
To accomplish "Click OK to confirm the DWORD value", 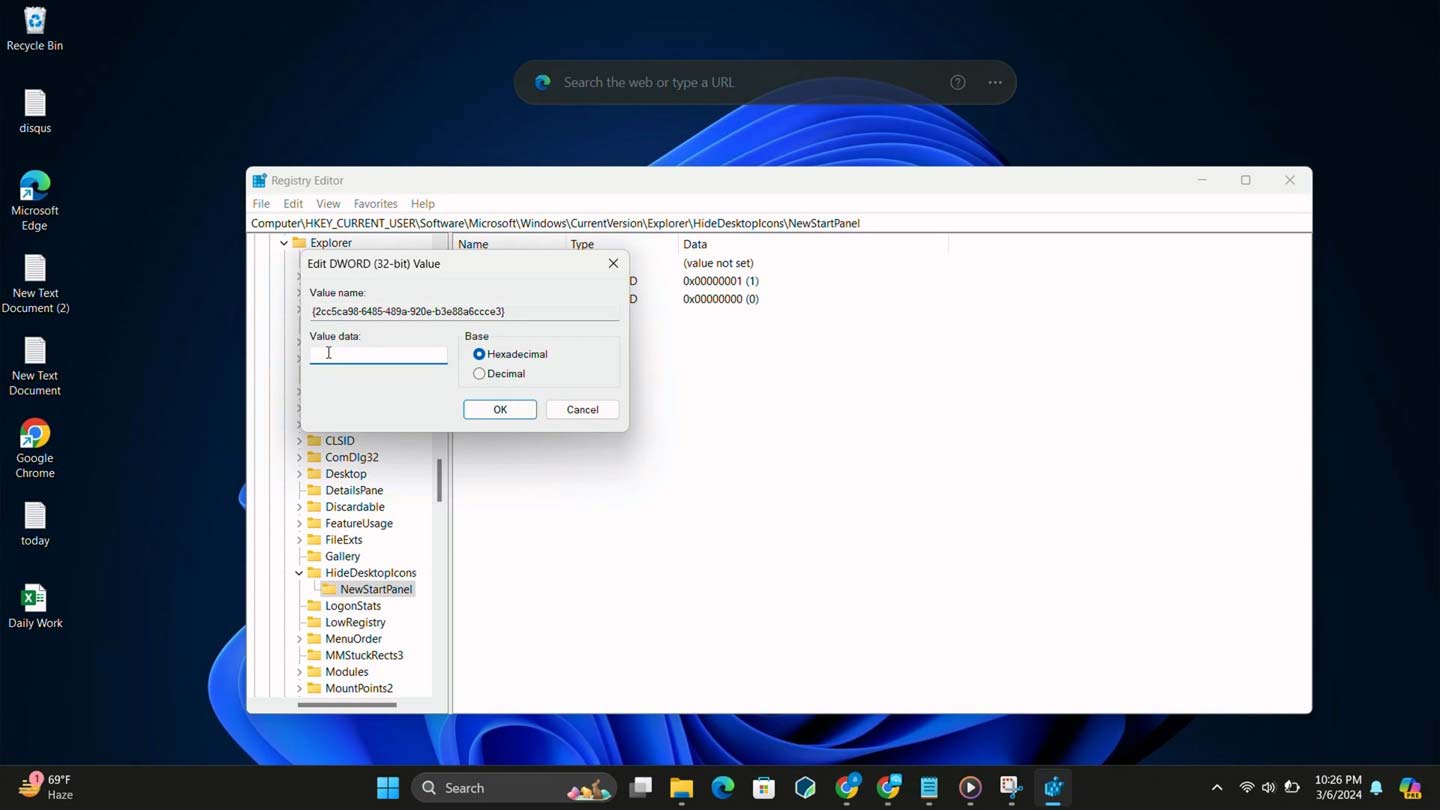I will pos(499,409).
